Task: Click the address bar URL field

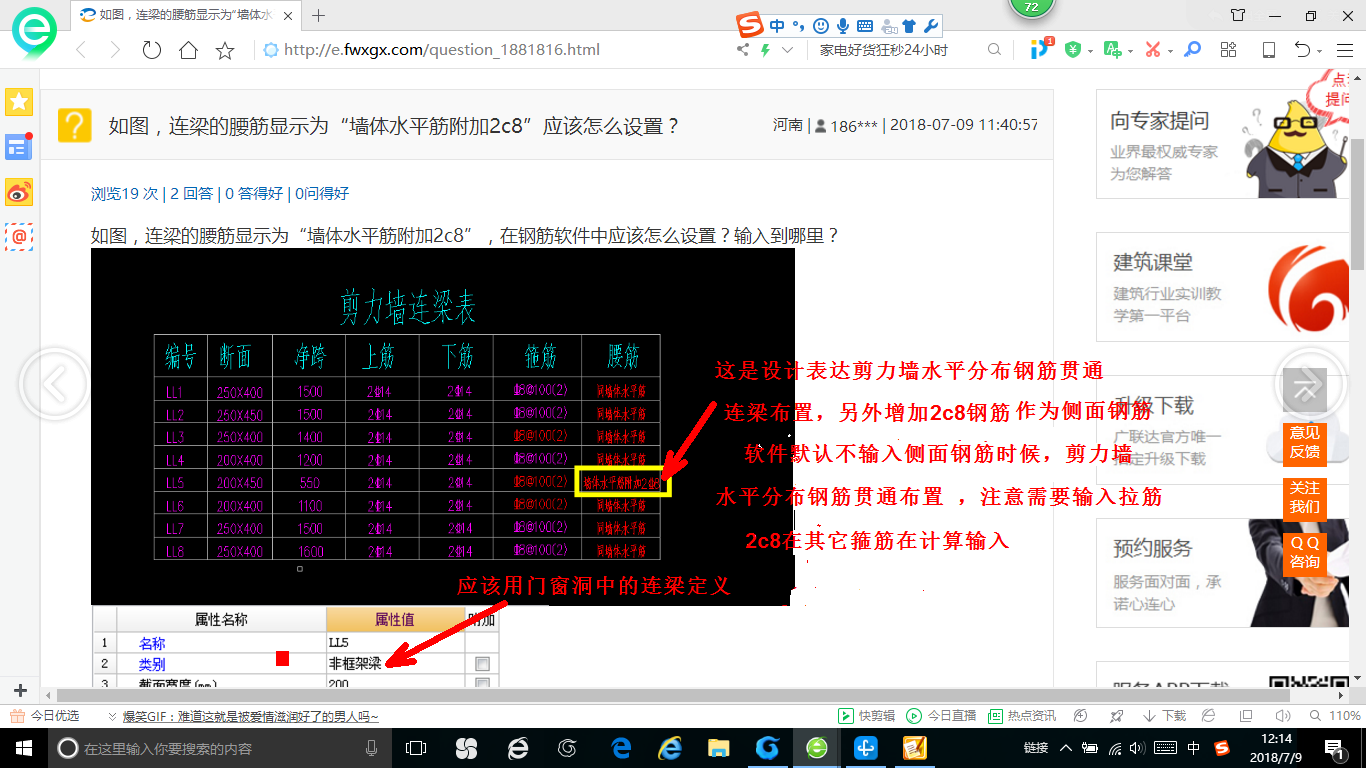Action: click(495, 50)
